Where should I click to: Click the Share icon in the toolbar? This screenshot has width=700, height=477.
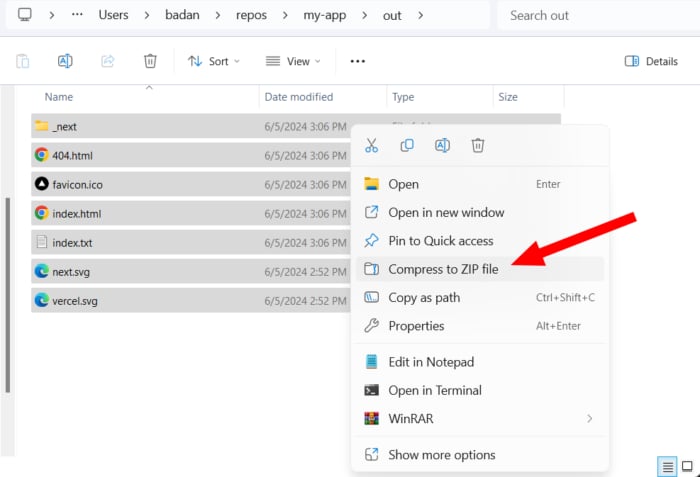pyautogui.click(x=108, y=61)
